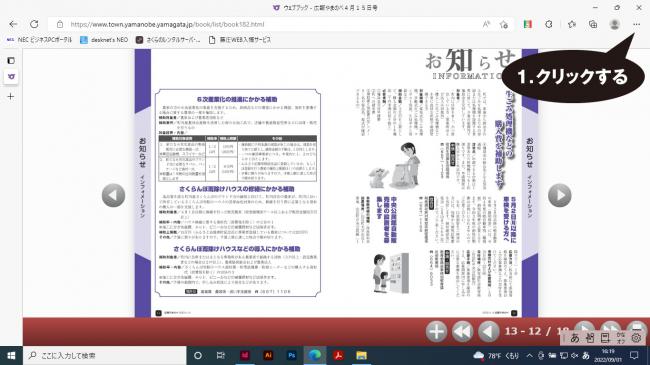Toggle taskbar IME indicator あ
The height and width of the screenshot is (365, 650).
pos(585,355)
